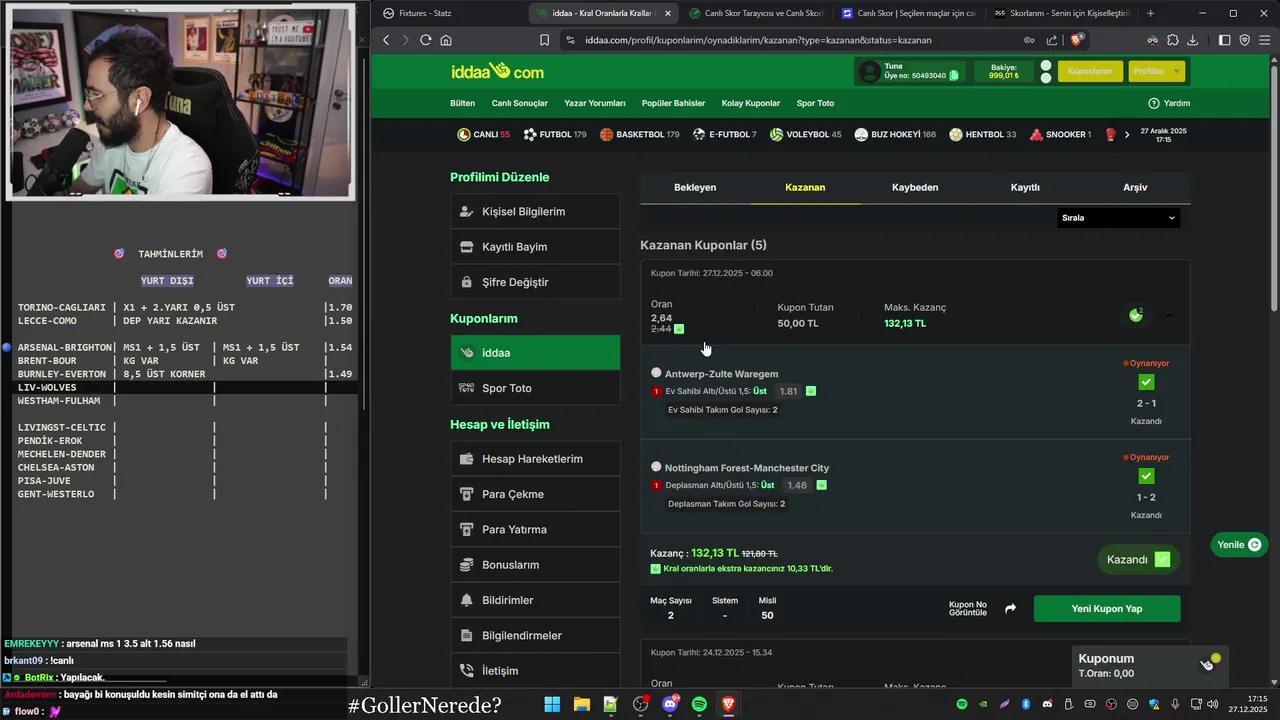Open the Hesap Hareketlerim sidebar item

[x=535, y=459]
